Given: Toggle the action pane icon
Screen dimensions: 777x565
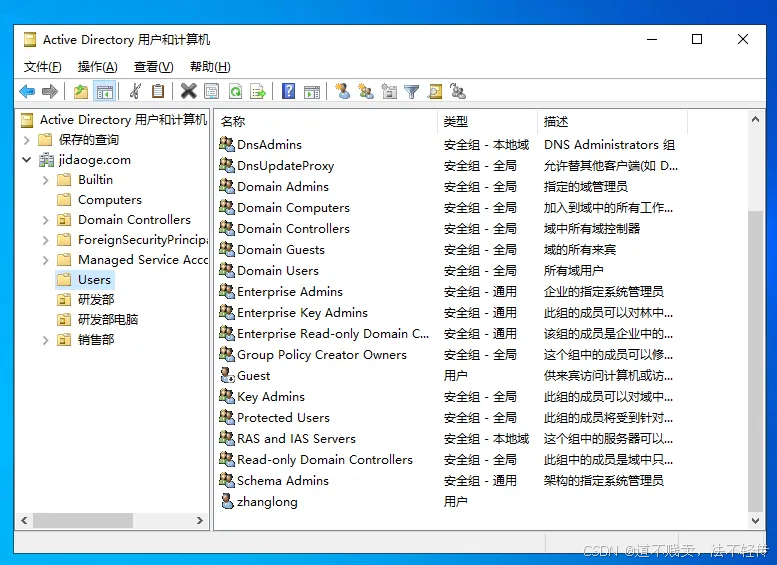Looking at the screenshot, I should [312, 91].
